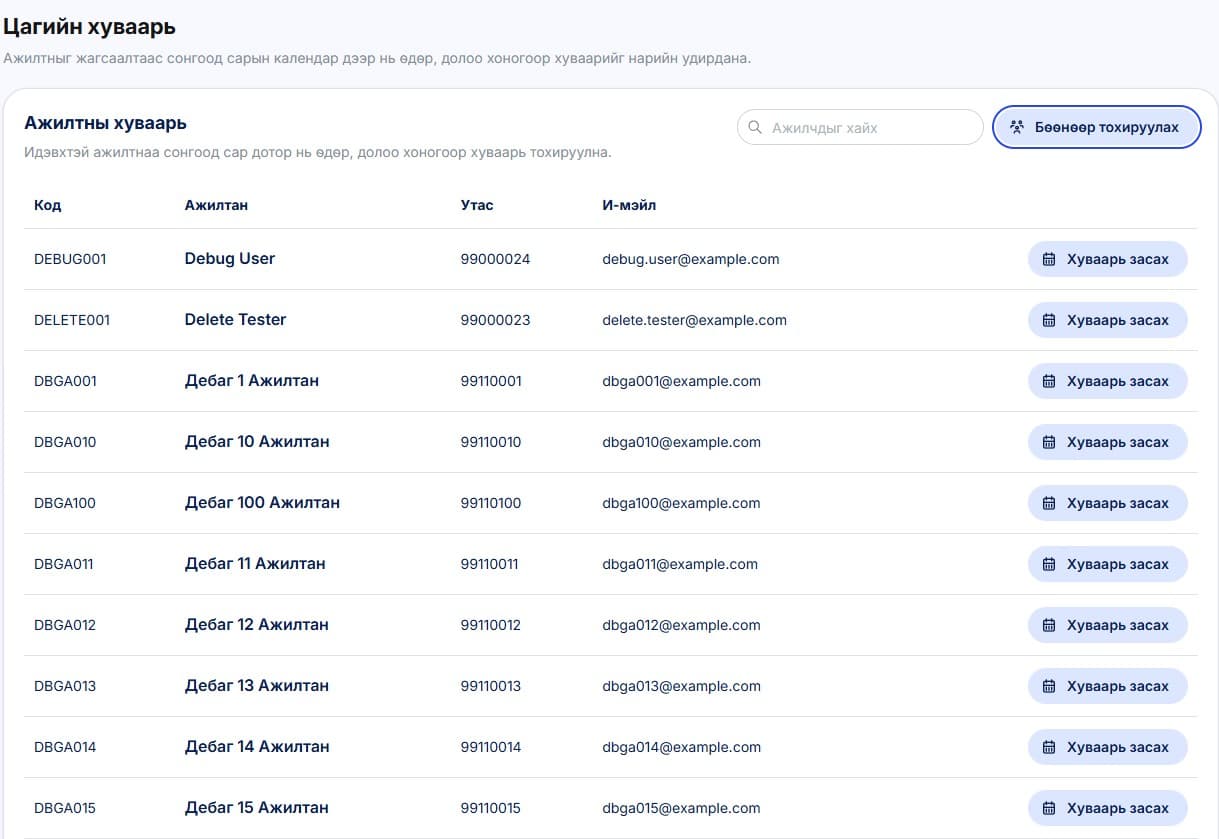Click email dbga010@example.com
1219x839 pixels.
click(x=682, y=442)
